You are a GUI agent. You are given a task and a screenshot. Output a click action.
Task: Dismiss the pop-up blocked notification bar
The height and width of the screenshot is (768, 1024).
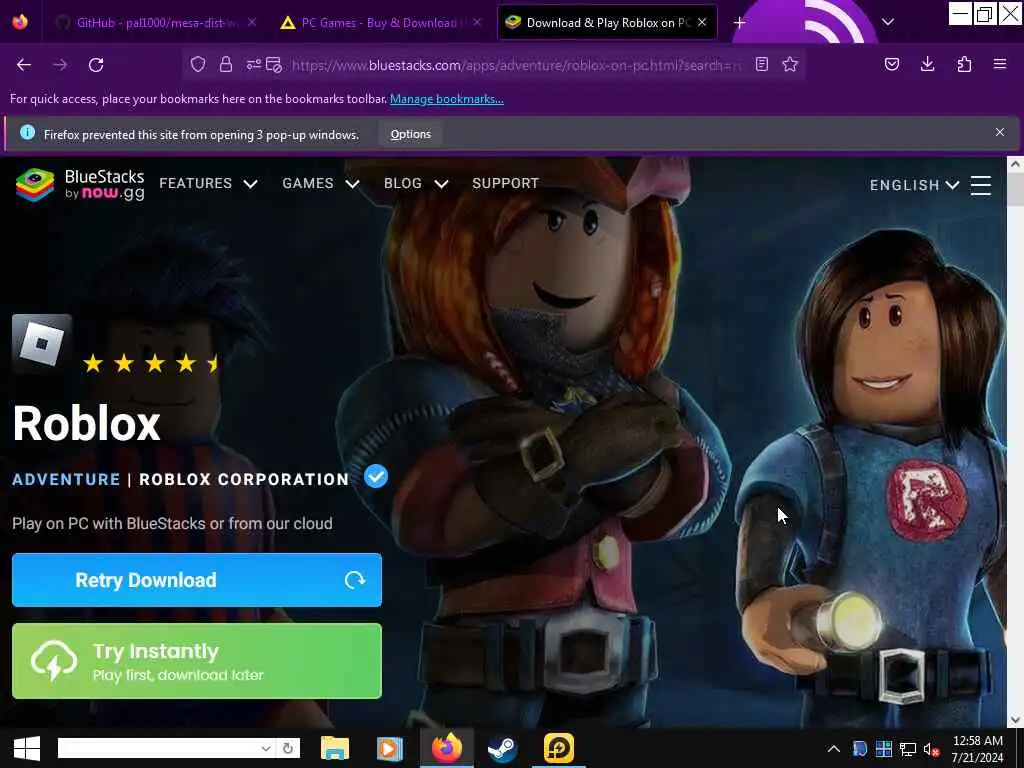(x=1000, y=133)
